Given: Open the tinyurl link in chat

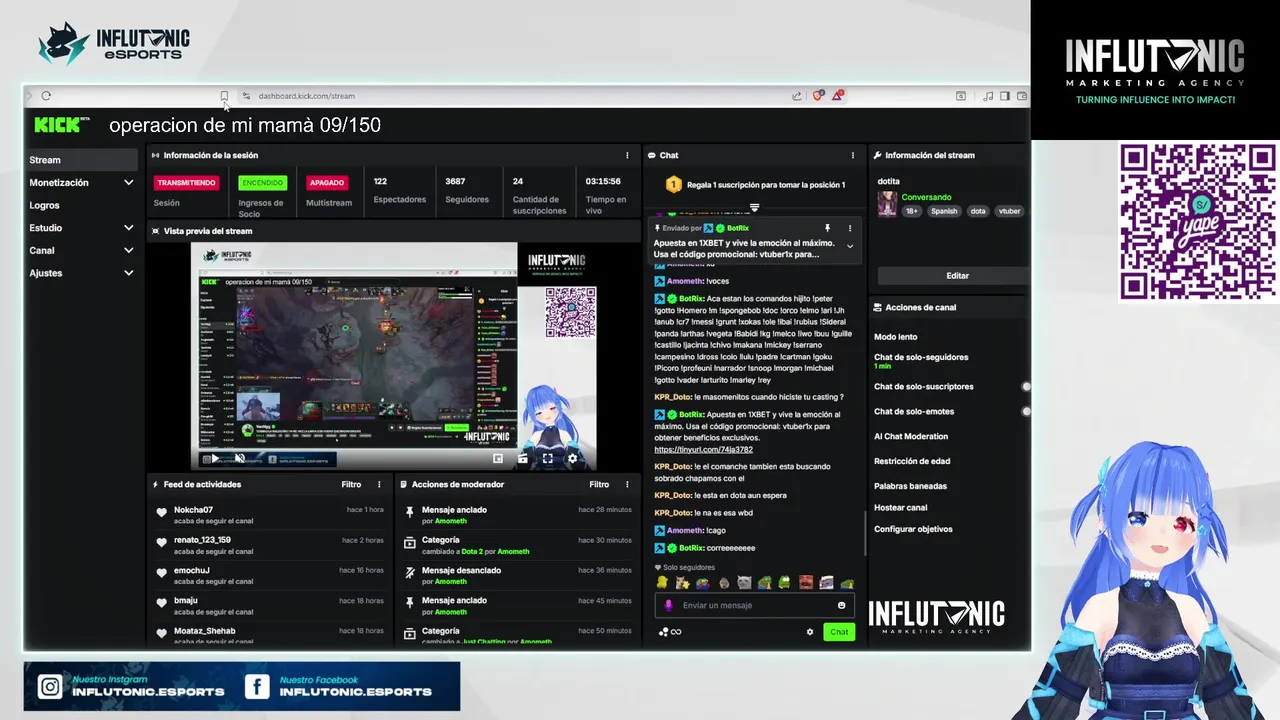Looking at the screenshot, I should click(703, 450).
